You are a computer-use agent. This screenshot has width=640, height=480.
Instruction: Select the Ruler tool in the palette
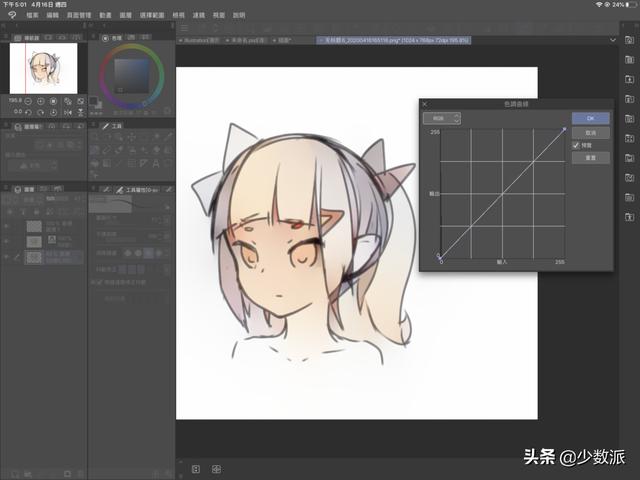(144, 164)
